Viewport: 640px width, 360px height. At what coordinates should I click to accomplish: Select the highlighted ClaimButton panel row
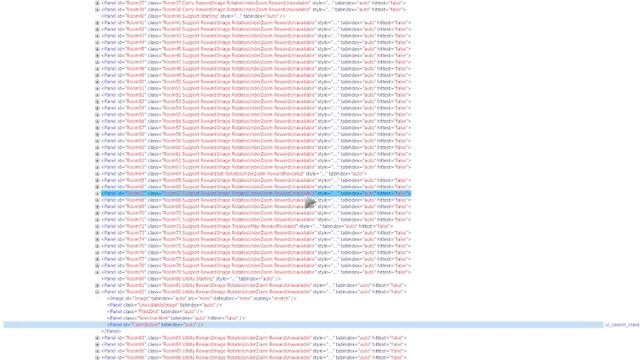(x=303, y=325)
